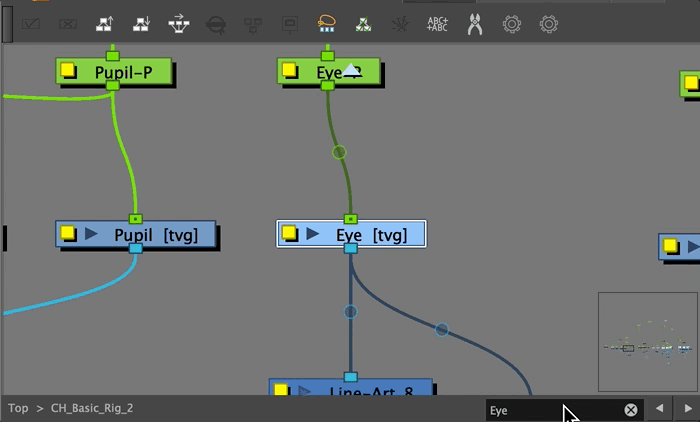Click the node view navigator minimap

(647, 341)
